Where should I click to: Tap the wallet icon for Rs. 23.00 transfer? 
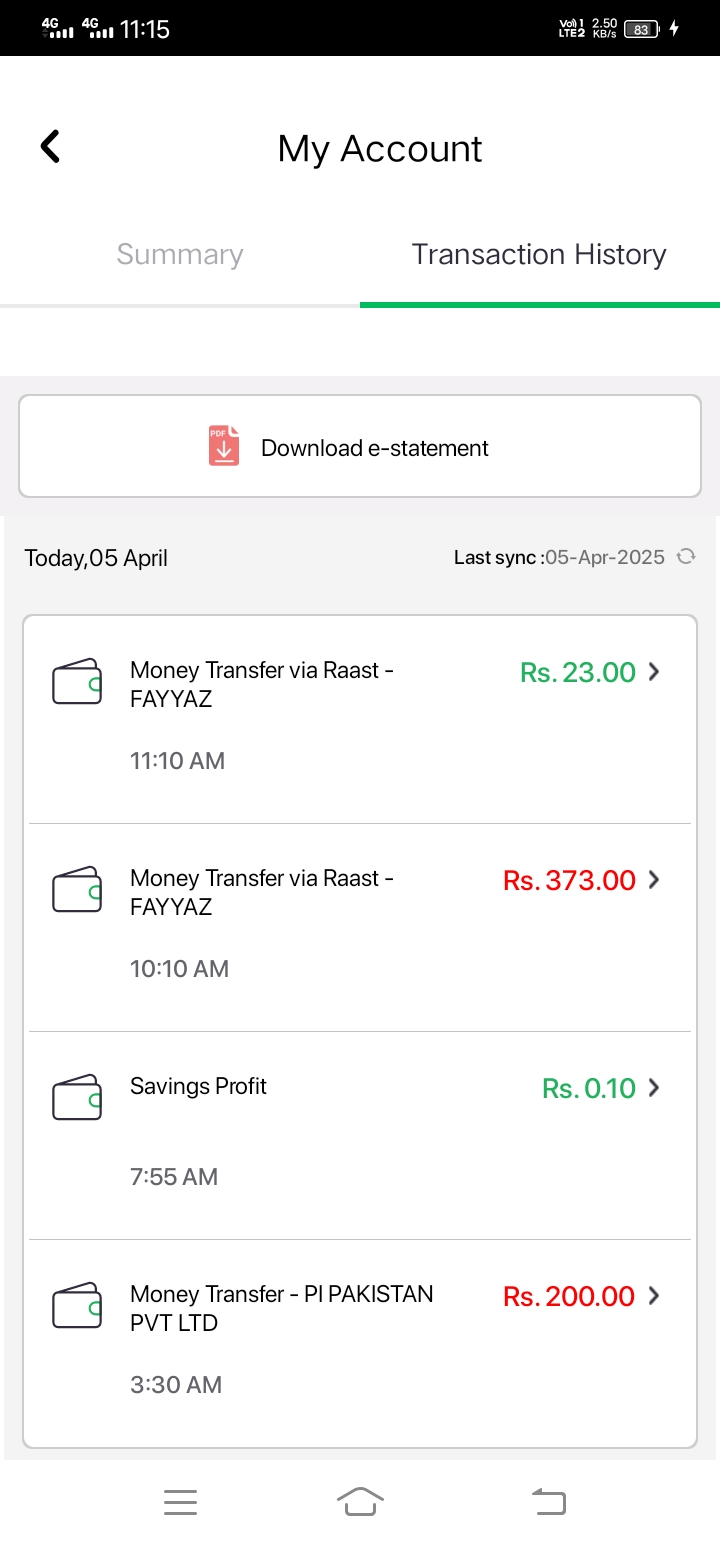pos(77,682)
